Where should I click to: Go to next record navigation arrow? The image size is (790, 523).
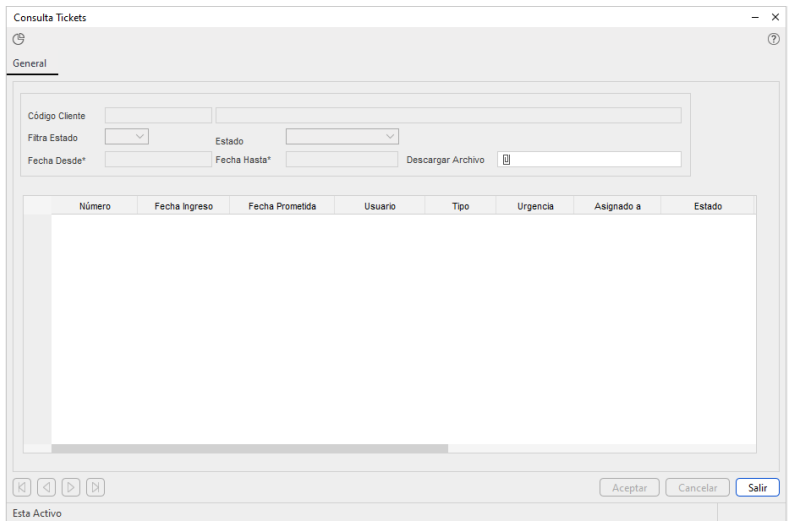(x=71, y=487)
